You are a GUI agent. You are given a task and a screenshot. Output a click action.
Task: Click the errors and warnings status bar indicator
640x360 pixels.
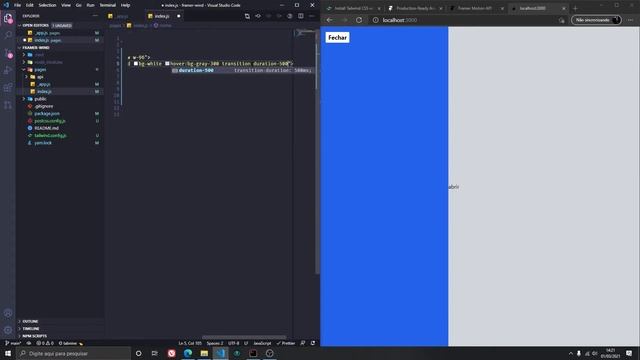tap(45, 343)
